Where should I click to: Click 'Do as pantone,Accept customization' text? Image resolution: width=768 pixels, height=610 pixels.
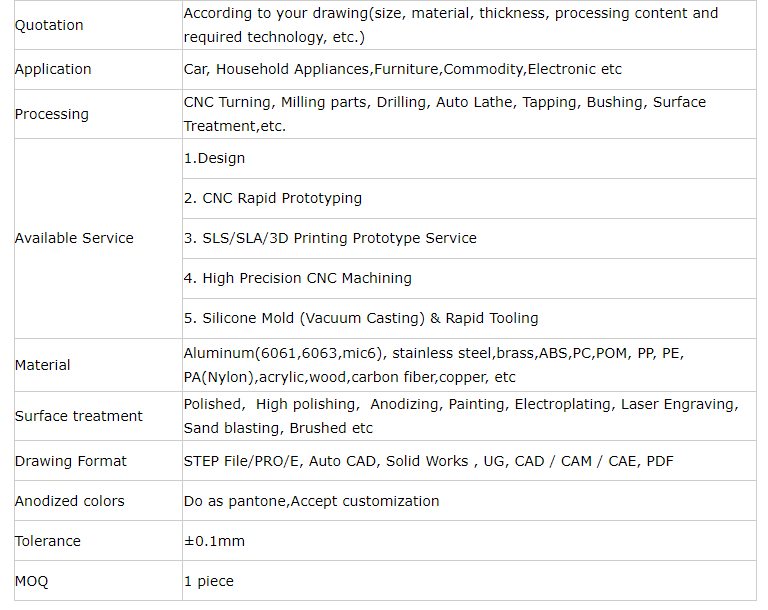[x=312, y=501]
